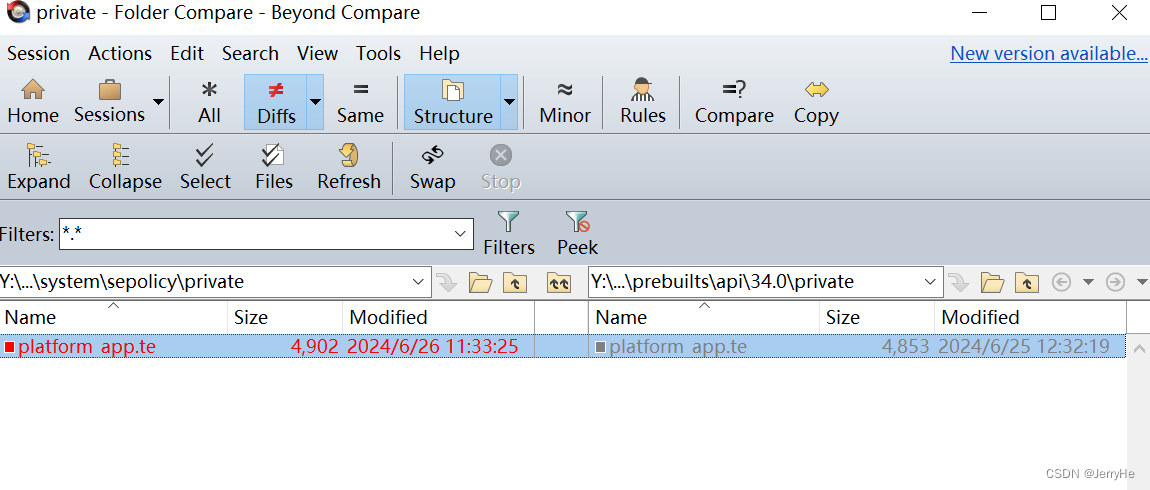Open the Tools menu
This screenshot has height=490, width=1150.
point(378,54)
